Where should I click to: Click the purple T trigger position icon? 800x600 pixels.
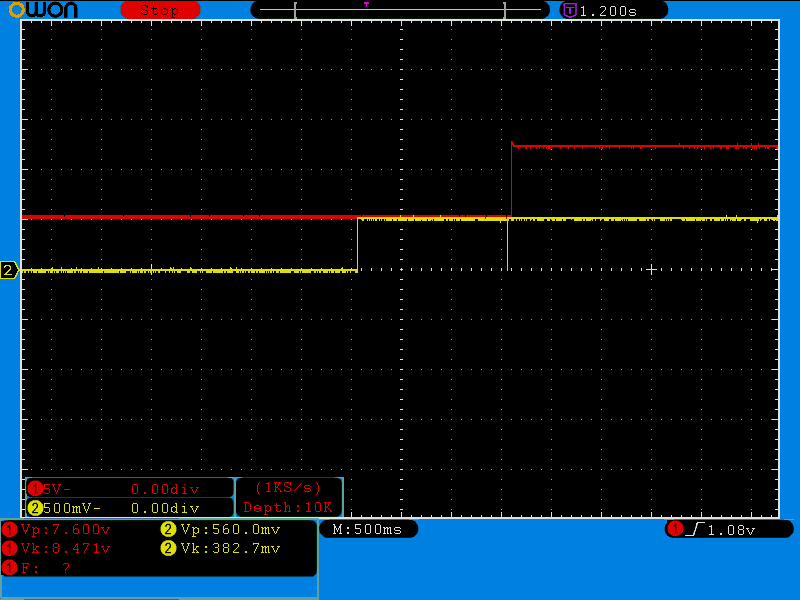[569, 10]
